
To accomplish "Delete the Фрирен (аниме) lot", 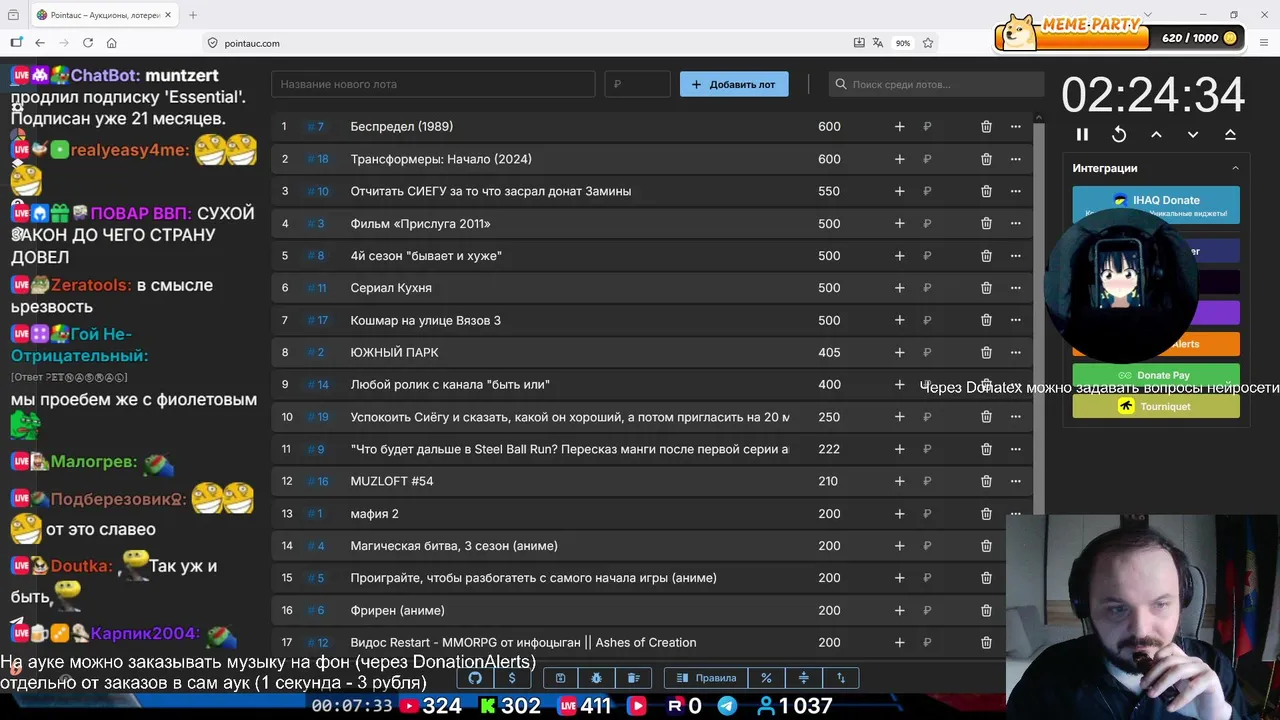I will point(986,610).
